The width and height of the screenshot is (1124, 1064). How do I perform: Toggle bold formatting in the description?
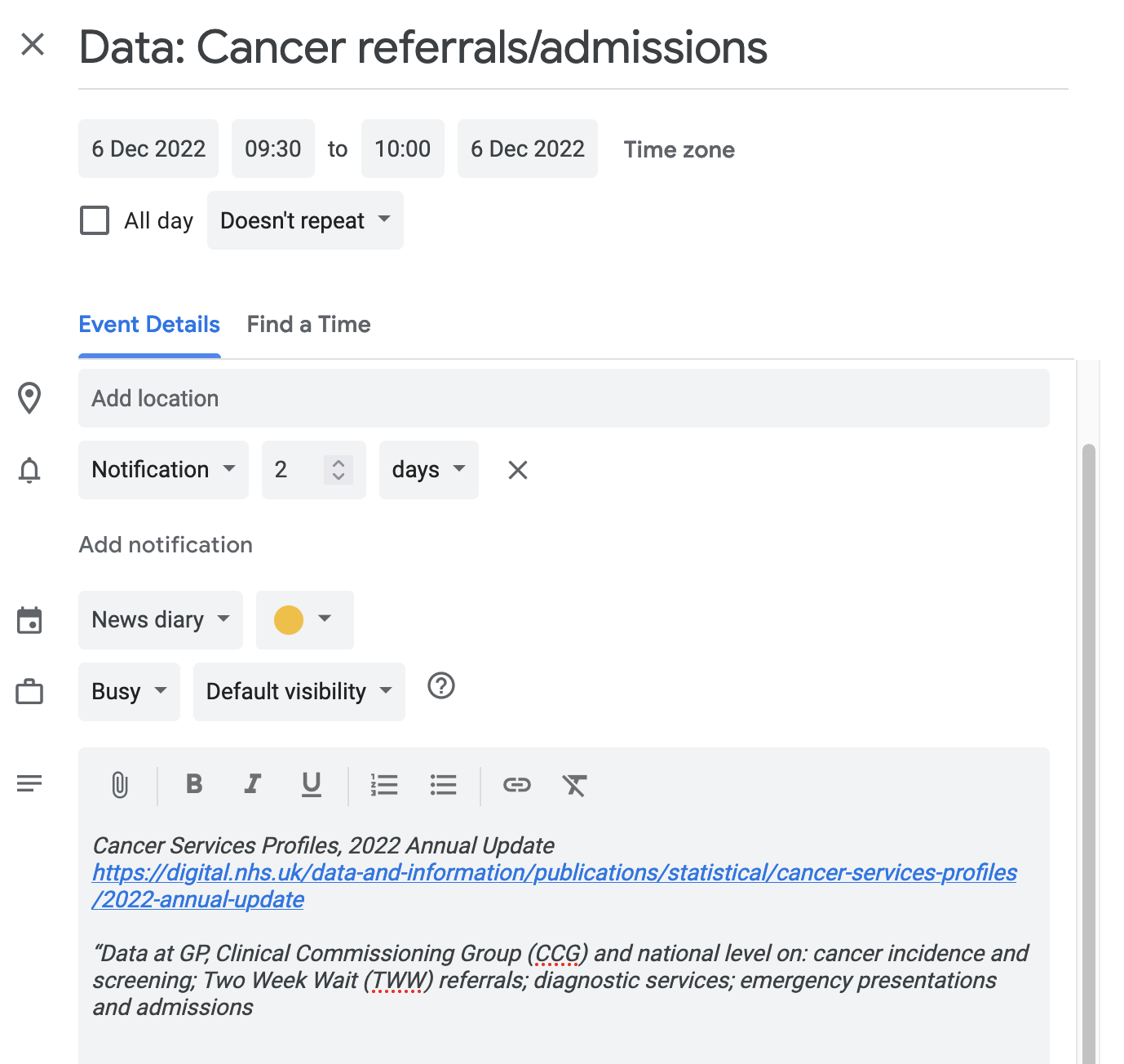click(x=193, y=785)
